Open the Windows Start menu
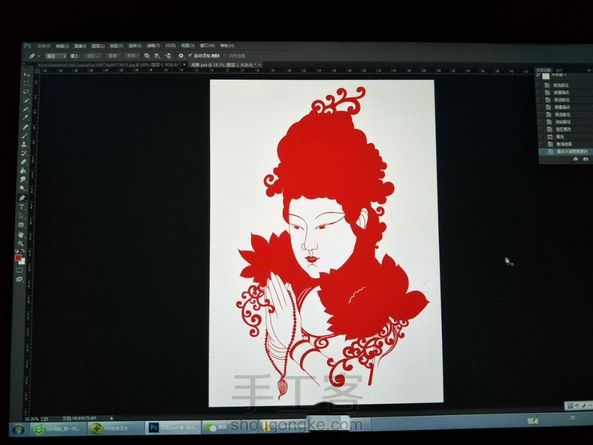The height and width of the screenshot is (445, 593). pos(17,429)
